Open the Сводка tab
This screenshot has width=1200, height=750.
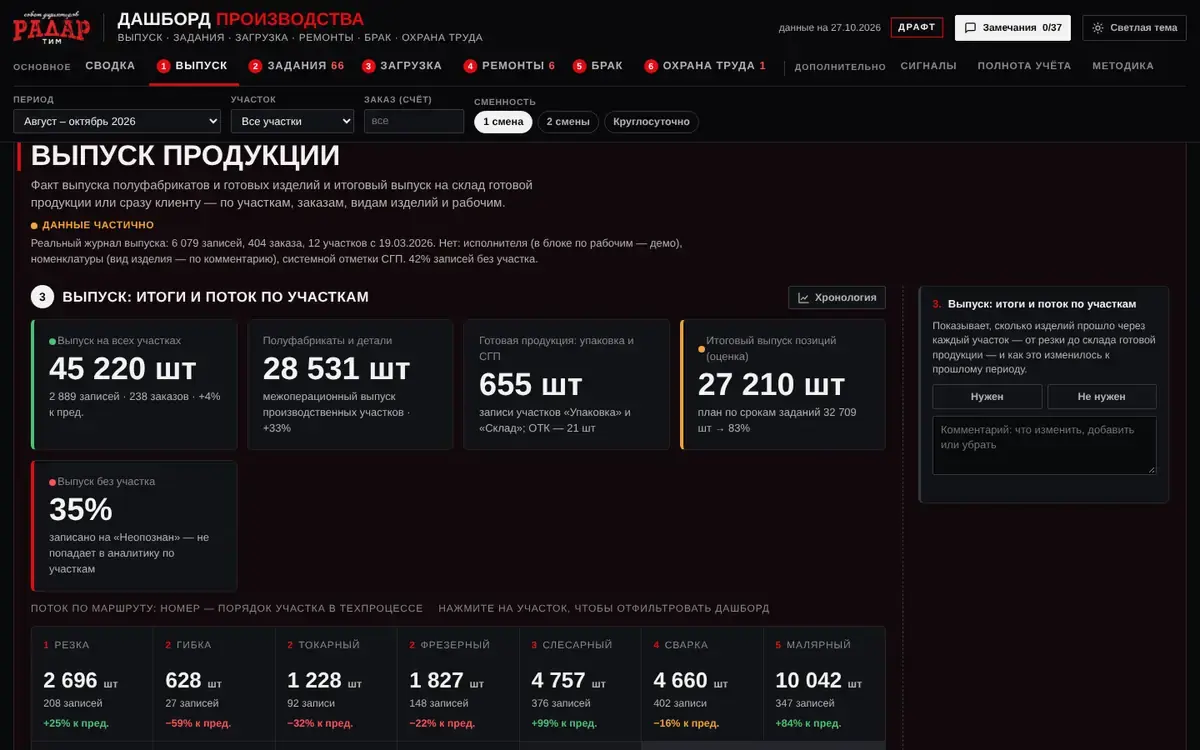[110, 66]
